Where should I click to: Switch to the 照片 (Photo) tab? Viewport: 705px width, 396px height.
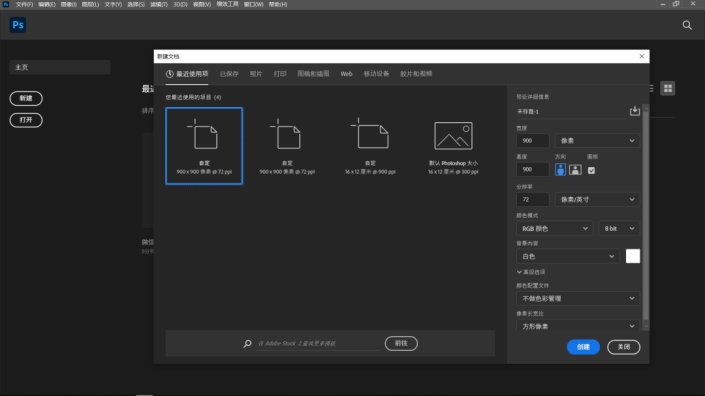tap(256, 74)
